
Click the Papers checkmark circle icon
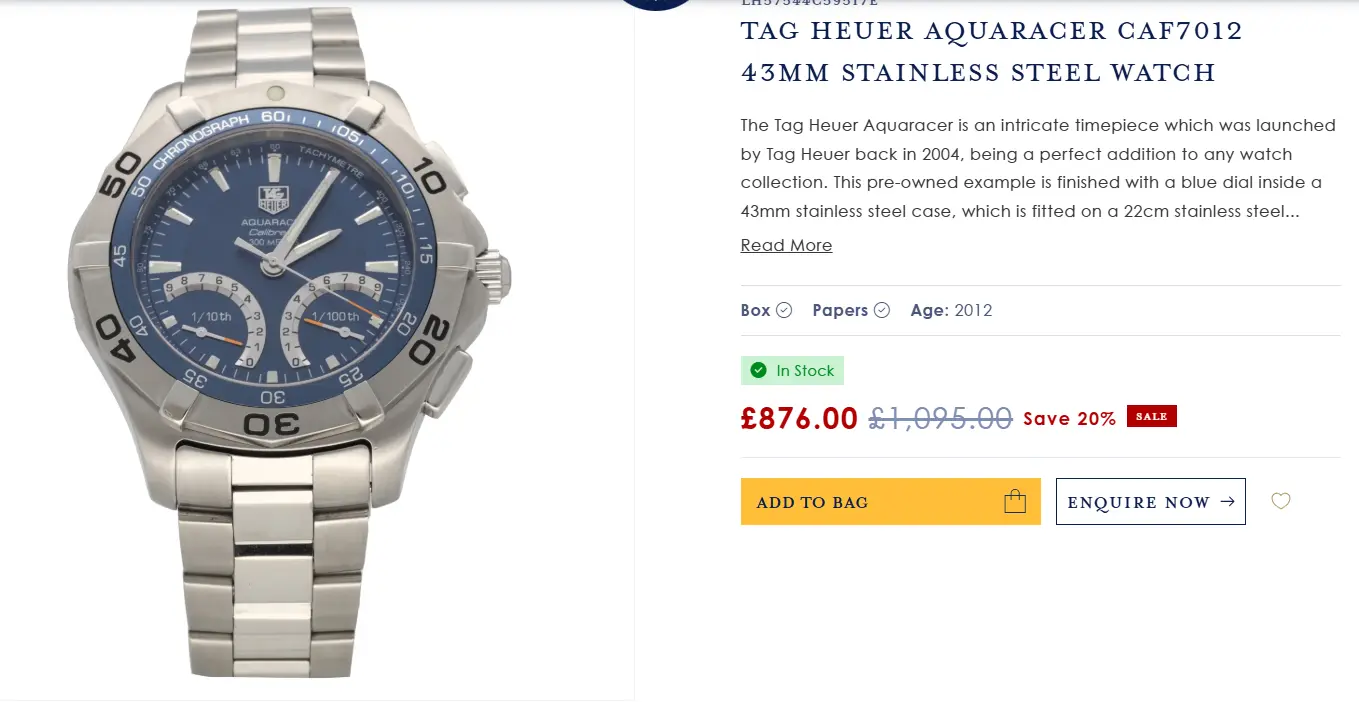(x=881, y=310)
